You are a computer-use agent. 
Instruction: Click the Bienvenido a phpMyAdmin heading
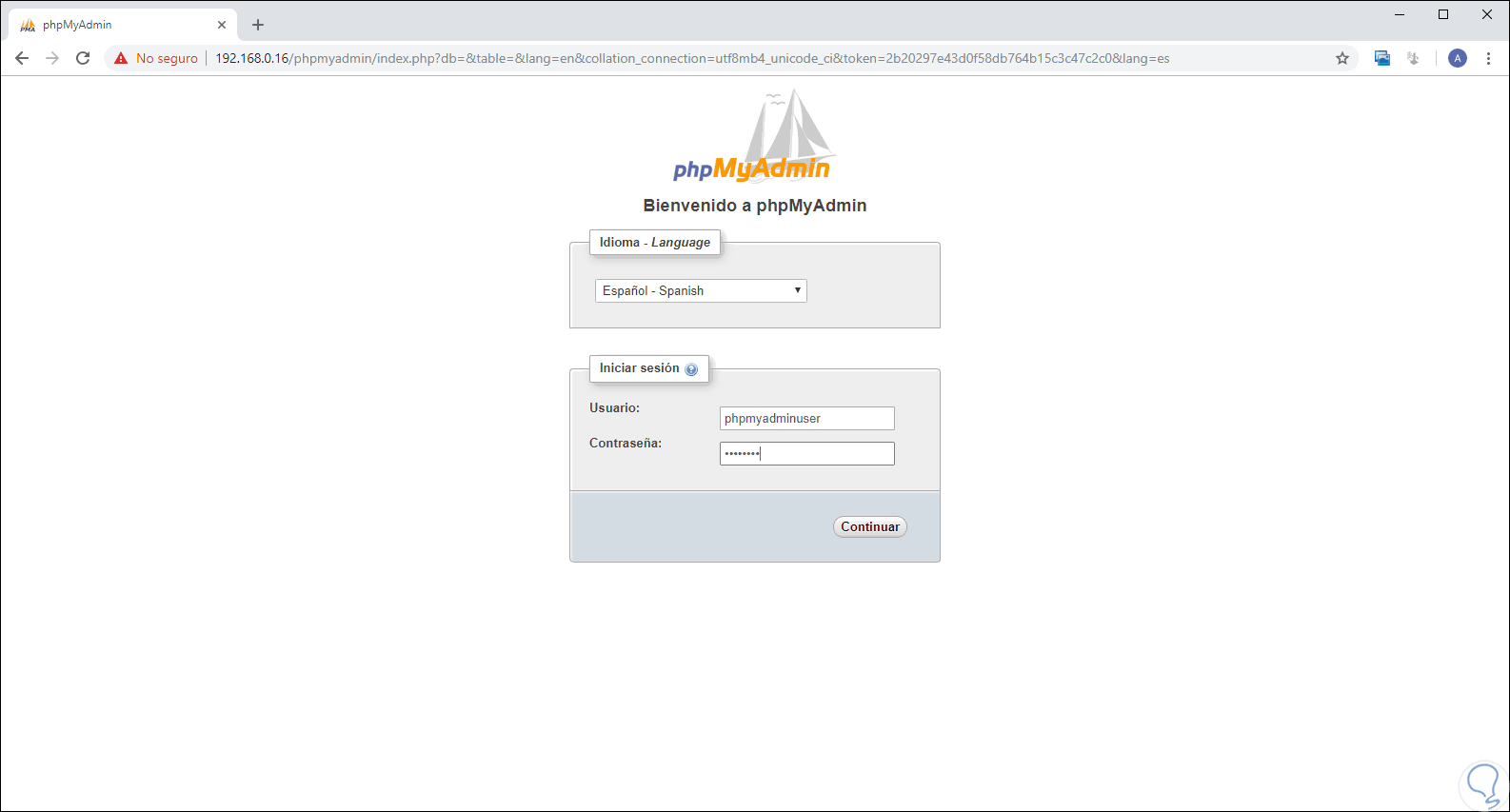pyautogui.click(x=755, y=206)
